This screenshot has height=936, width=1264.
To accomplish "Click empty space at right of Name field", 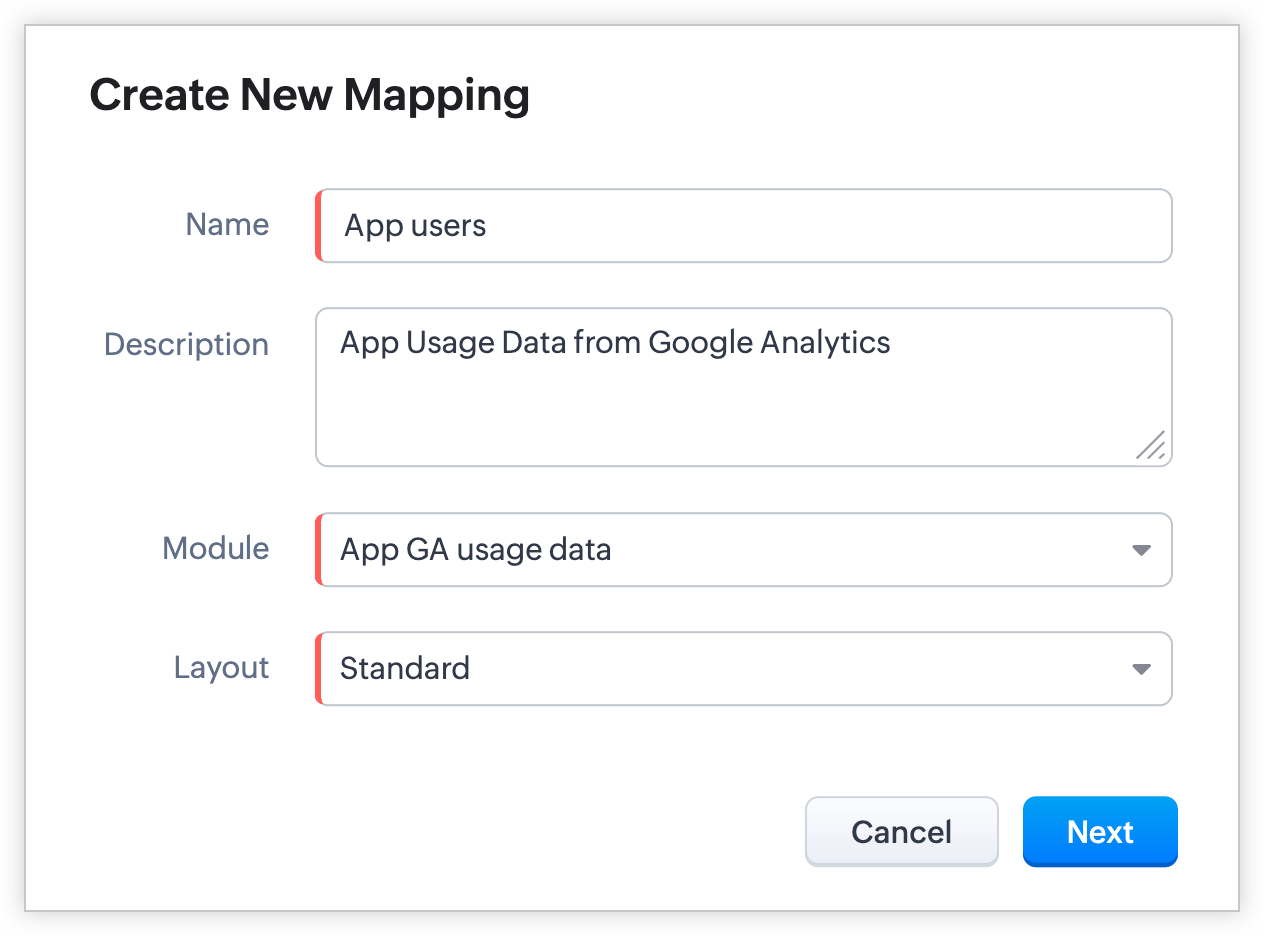I will click(x=900, y=226).
